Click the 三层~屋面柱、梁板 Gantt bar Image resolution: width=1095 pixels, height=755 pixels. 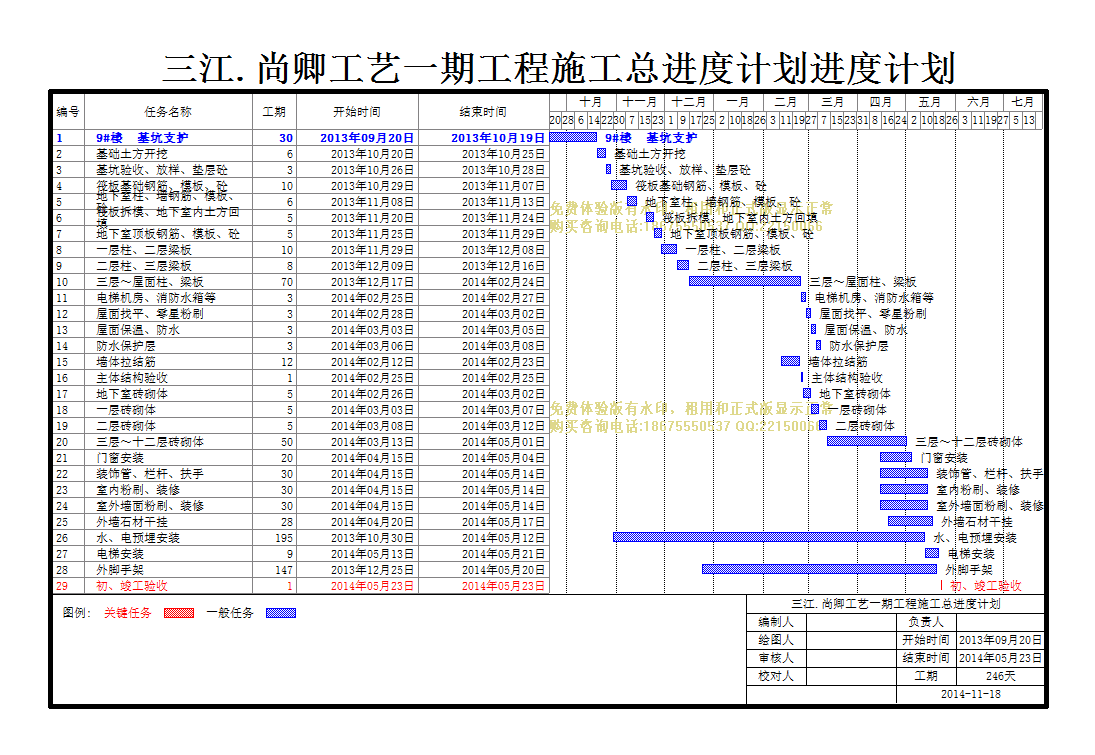[x=745, y=281]
